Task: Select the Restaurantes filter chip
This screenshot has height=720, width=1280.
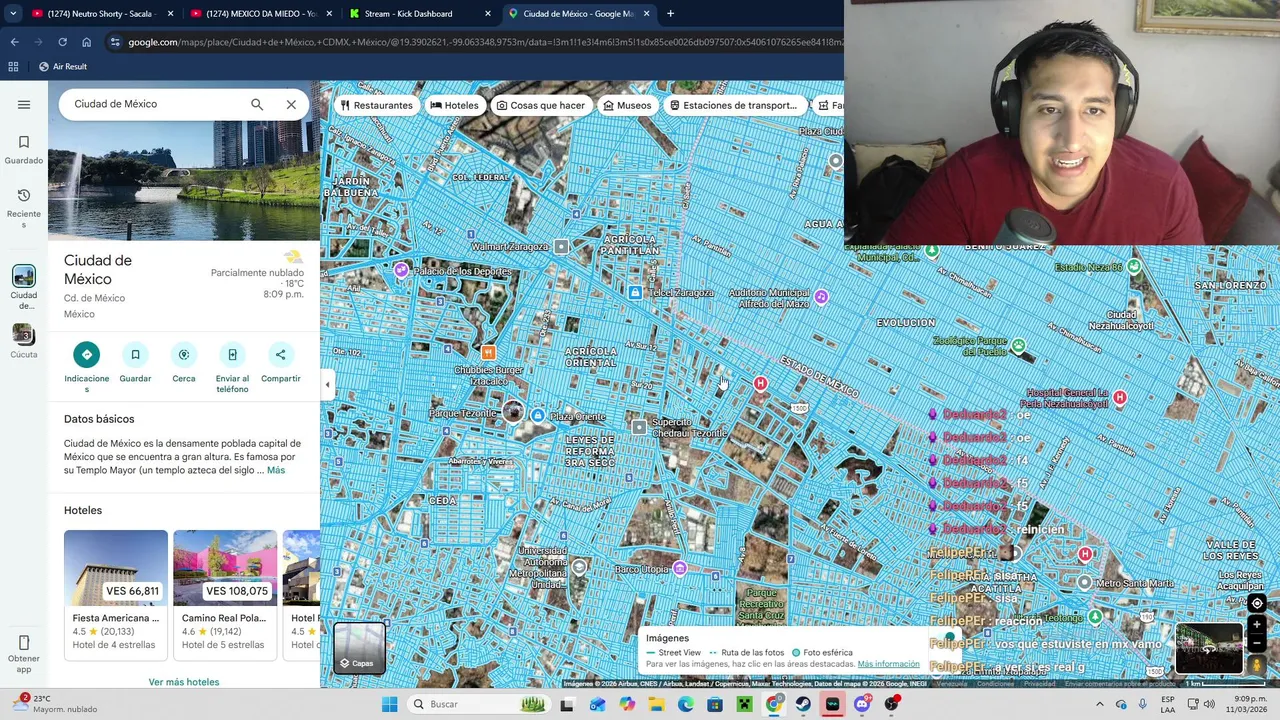Action: (x=376, y=105)
